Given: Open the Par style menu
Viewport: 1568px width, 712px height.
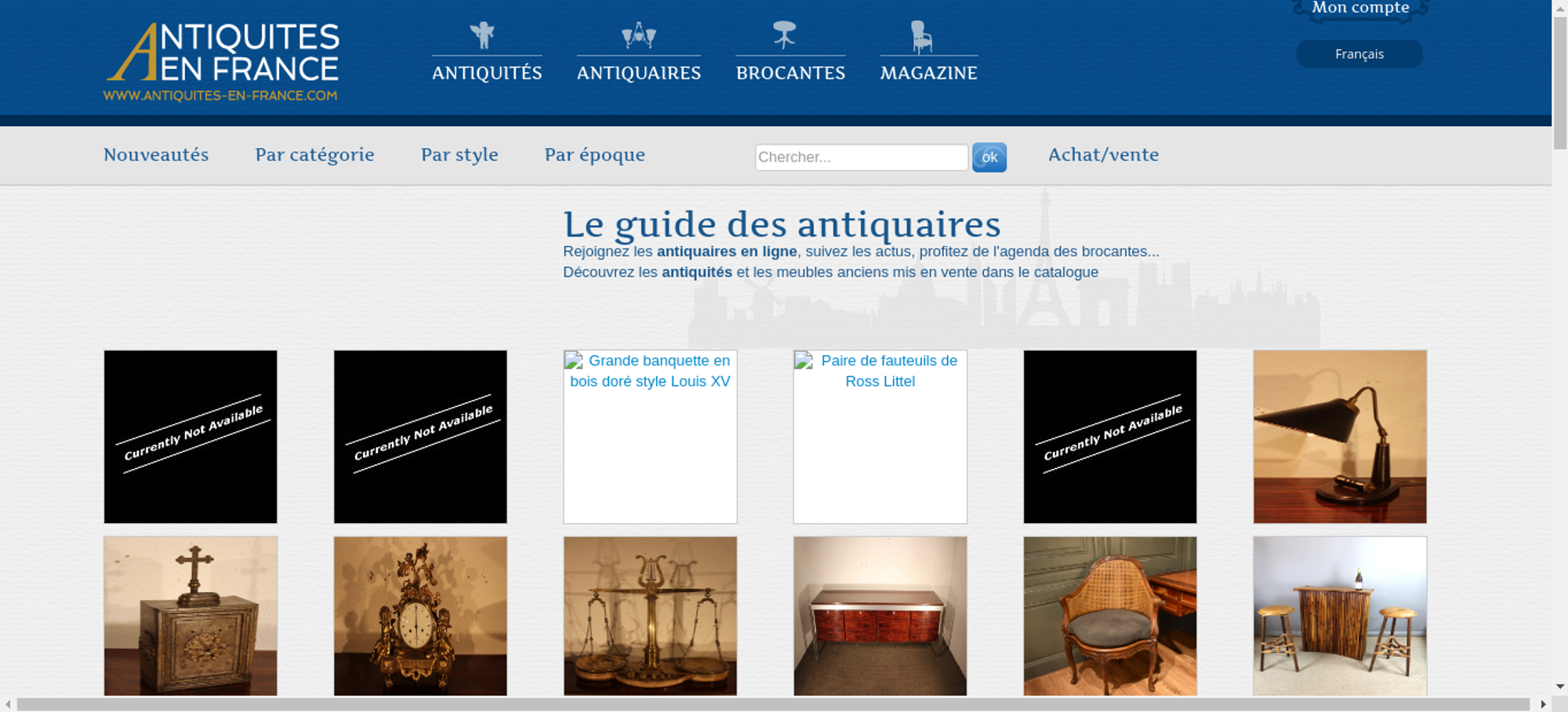Looking at the screenshot, I should click(x=459, y=155).
